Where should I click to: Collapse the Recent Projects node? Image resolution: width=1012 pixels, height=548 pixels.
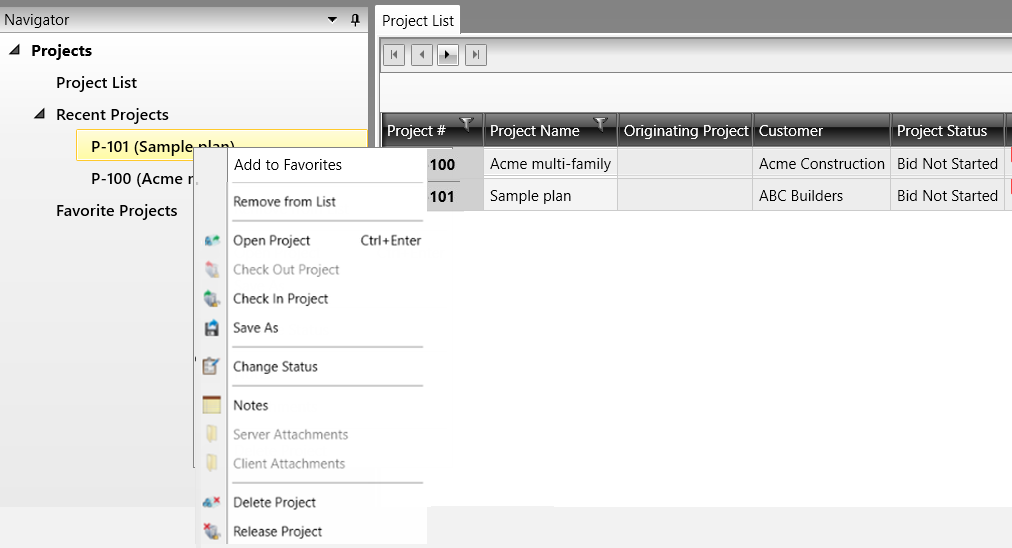[40, 114]
